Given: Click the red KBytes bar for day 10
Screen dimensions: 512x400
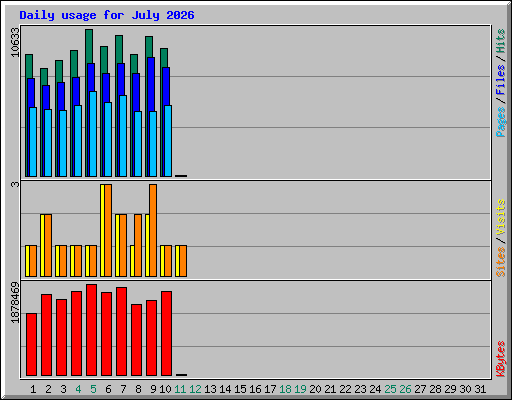Looking at the screenshot, I should [x=166, y=333].
